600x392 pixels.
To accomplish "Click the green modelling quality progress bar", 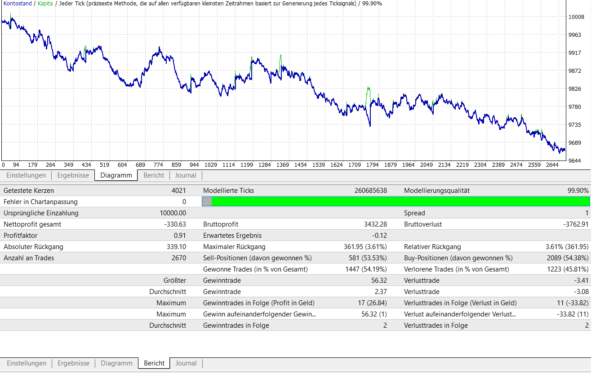I will pos(396,201).
